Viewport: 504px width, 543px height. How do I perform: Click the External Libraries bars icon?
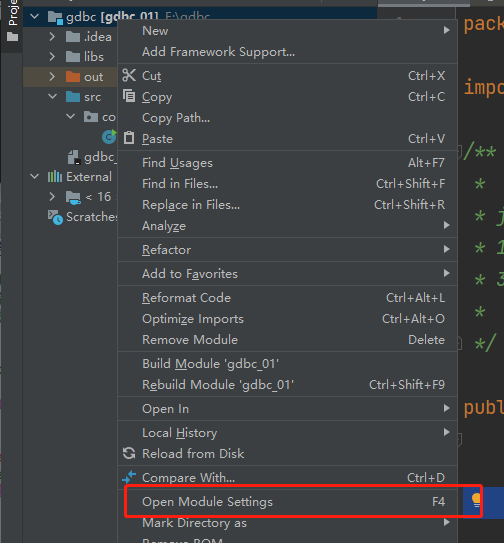click(x=55, y=177)
